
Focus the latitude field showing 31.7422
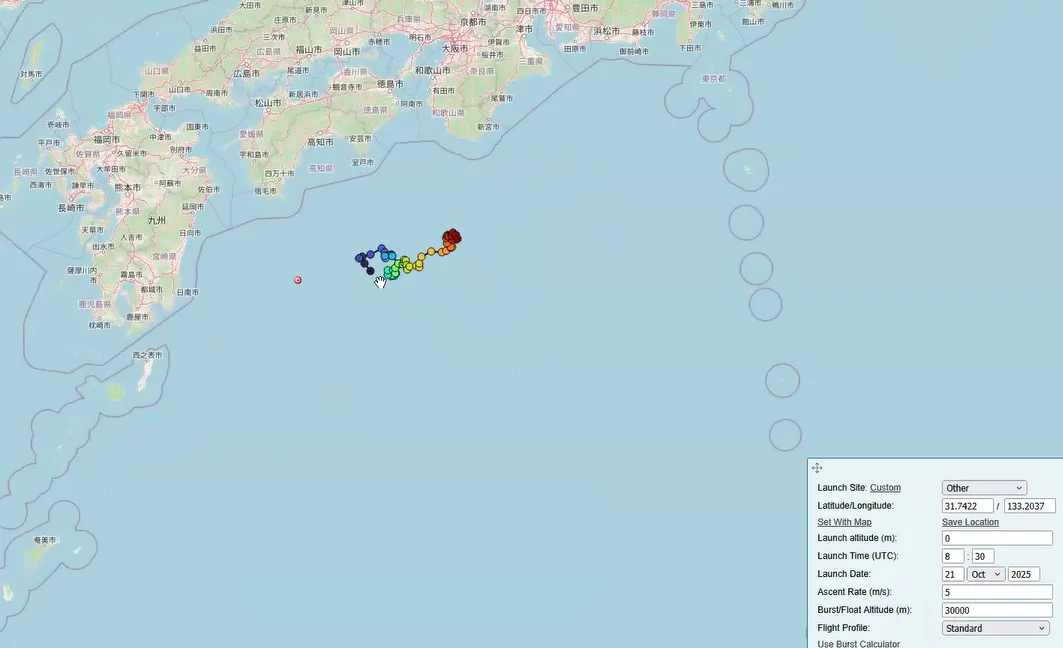click(x=967, y=506)
